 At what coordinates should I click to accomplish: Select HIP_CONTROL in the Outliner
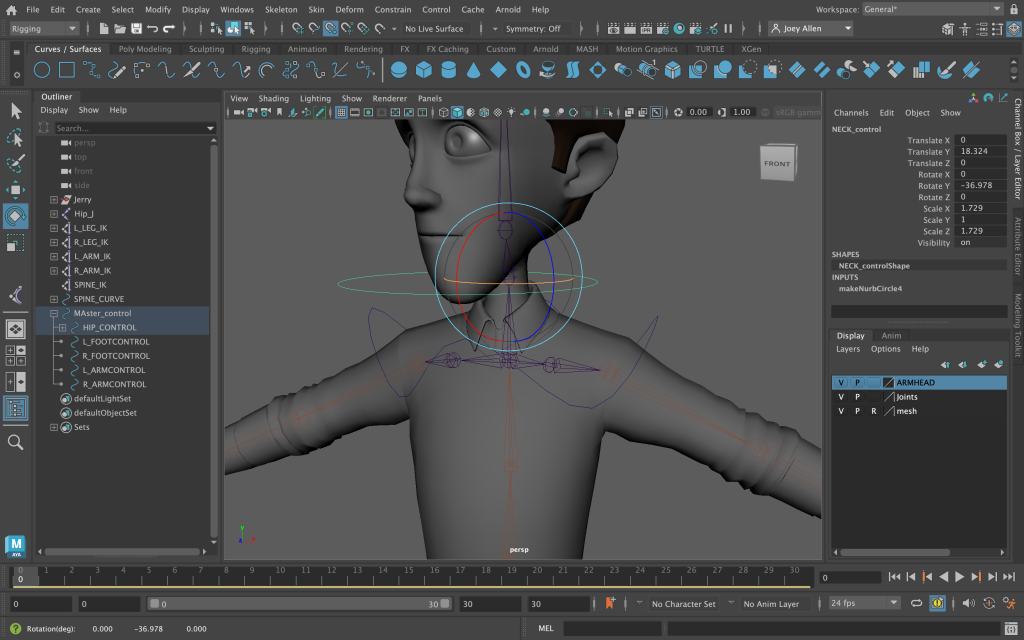tap(109, 327)
